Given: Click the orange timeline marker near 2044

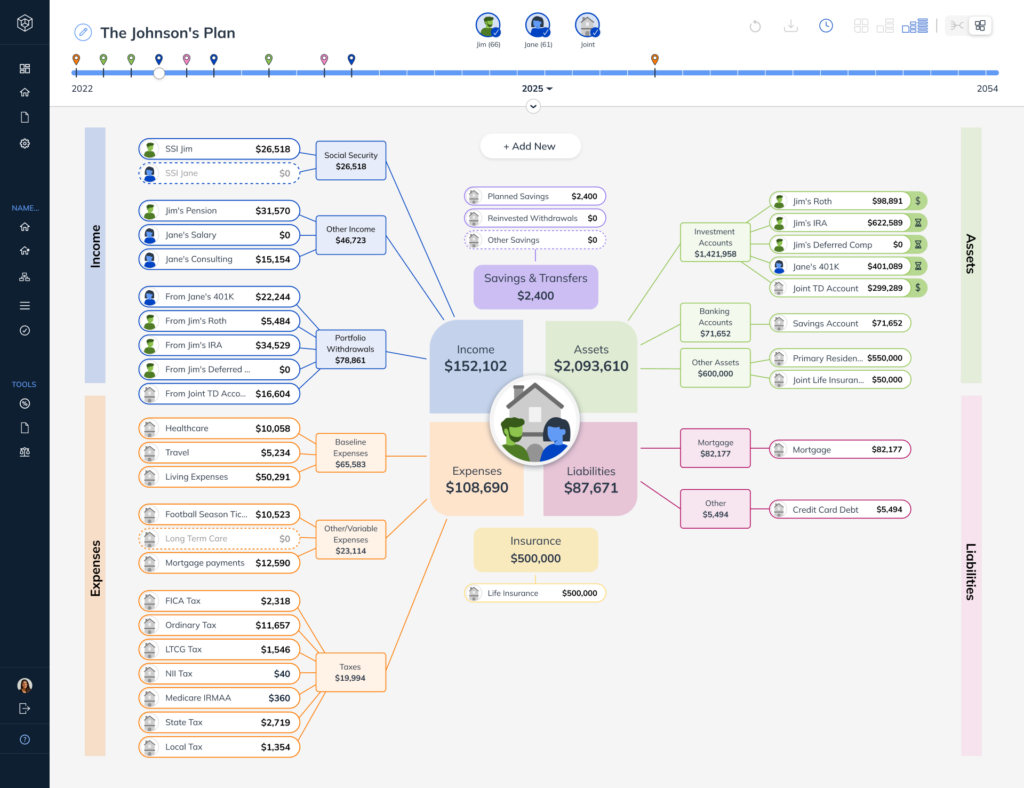Looking at the screenshot, I should [655, 59].
